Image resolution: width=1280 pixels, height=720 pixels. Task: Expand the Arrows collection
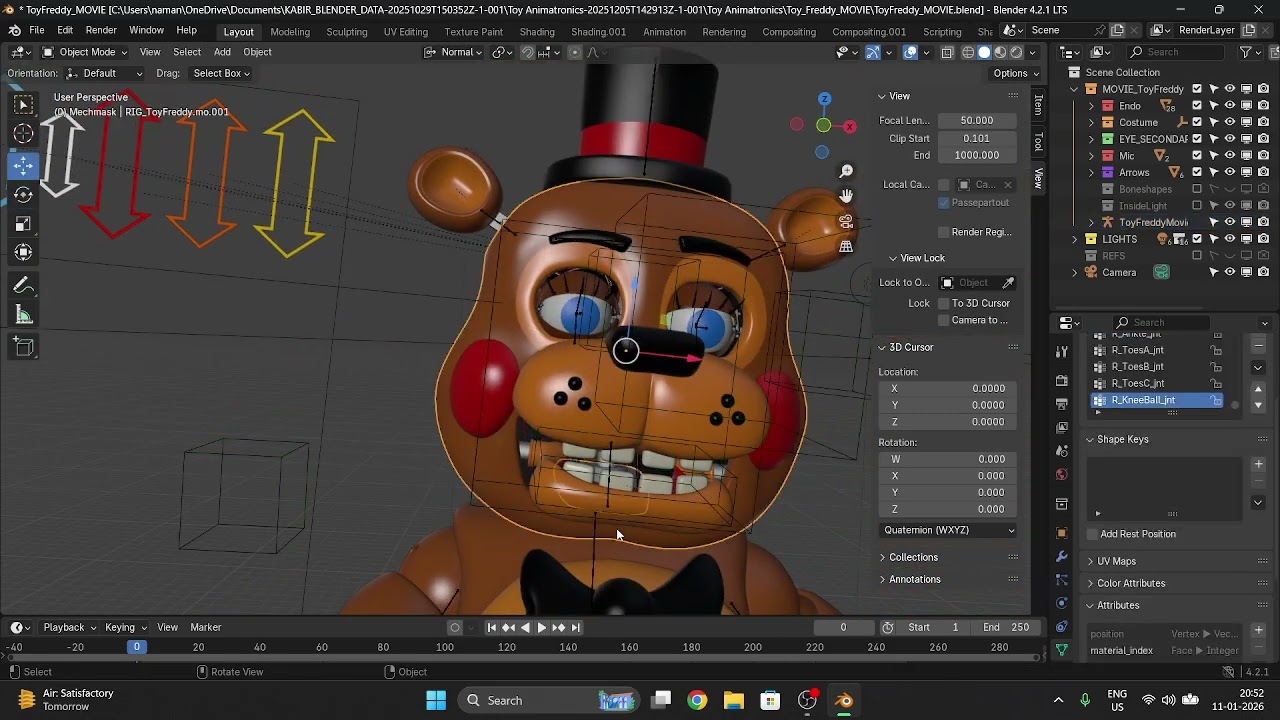tap(1091, 172)
